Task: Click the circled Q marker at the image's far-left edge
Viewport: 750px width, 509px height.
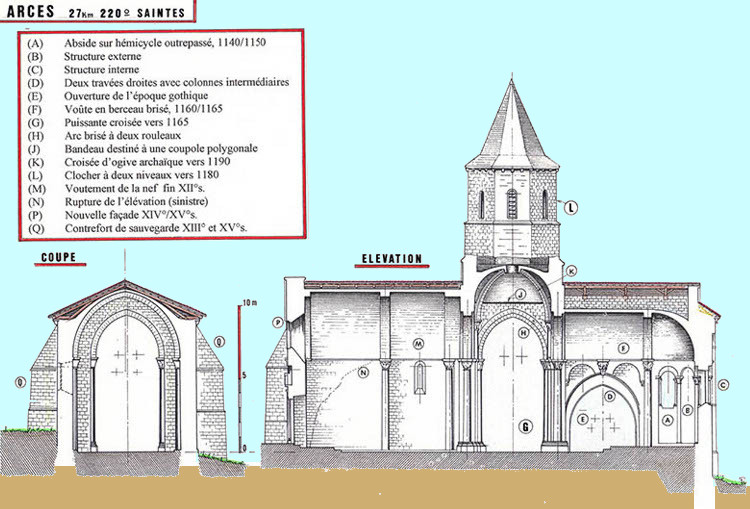Action: coord(20,382)
